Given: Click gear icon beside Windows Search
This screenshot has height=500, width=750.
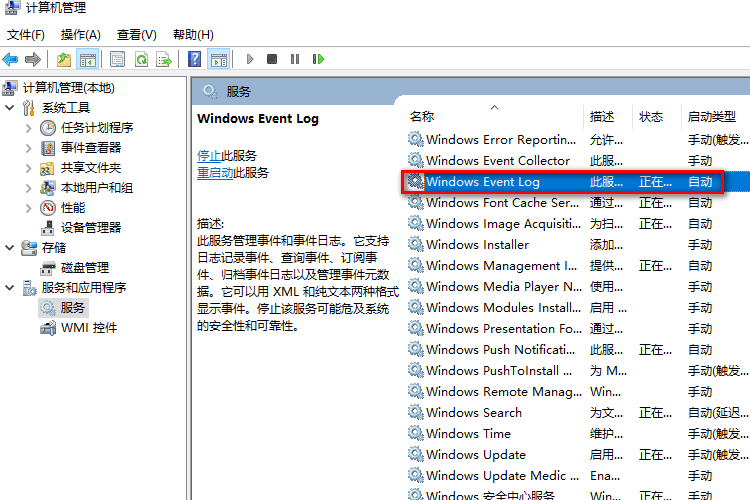Looking at the screenshot, I should pyautogui.click(x=415, y=412).
